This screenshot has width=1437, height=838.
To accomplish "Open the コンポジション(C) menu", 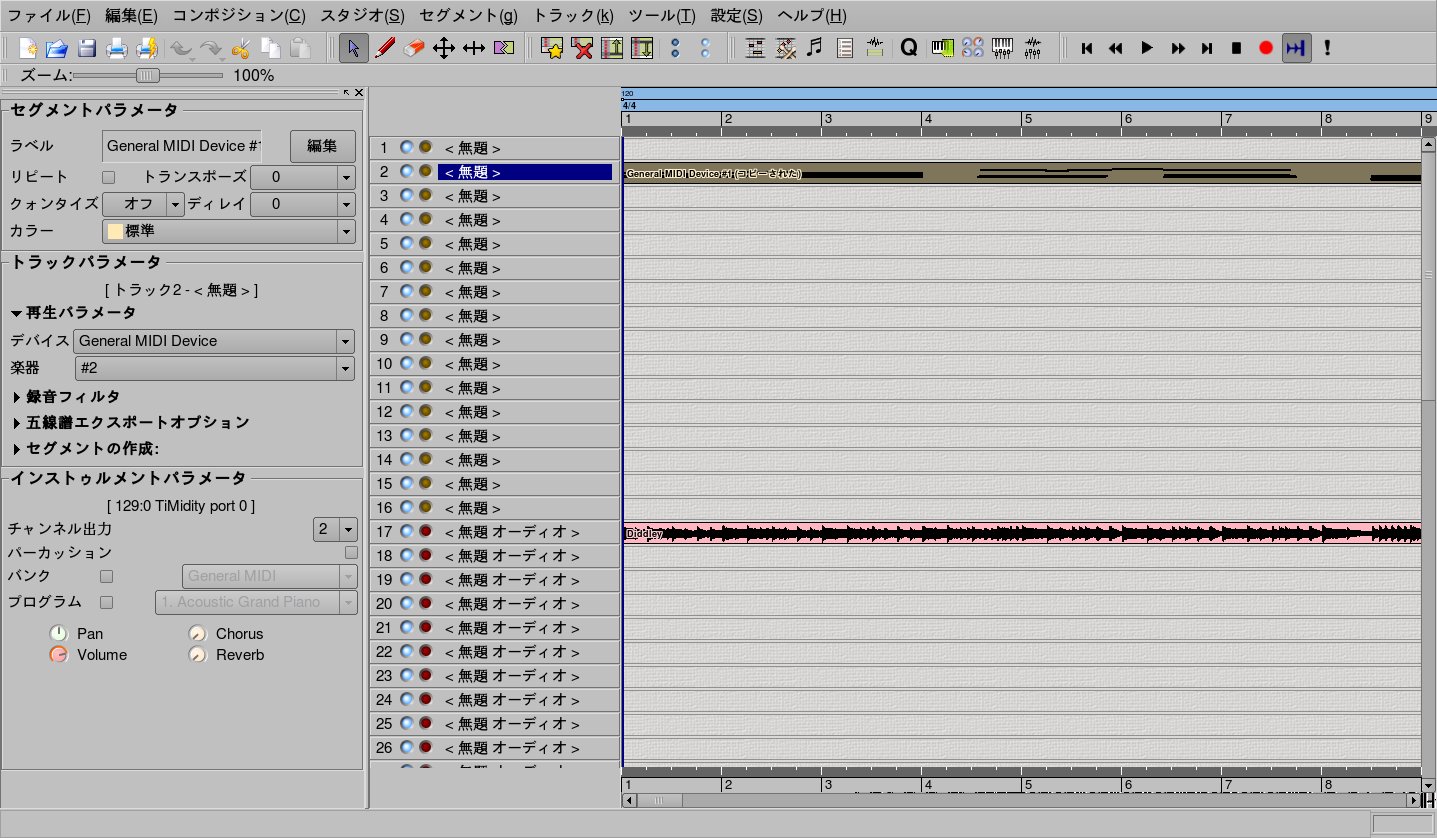I will [239, 16].
